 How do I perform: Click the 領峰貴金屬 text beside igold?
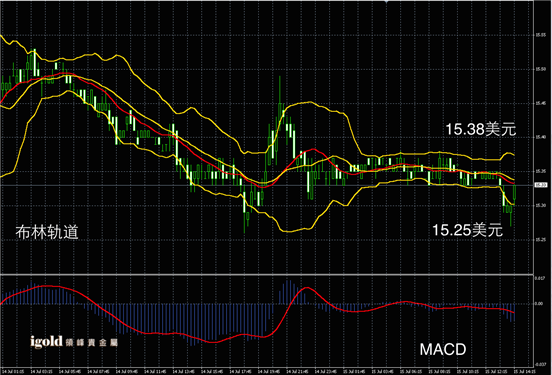[x=92, y=342]
